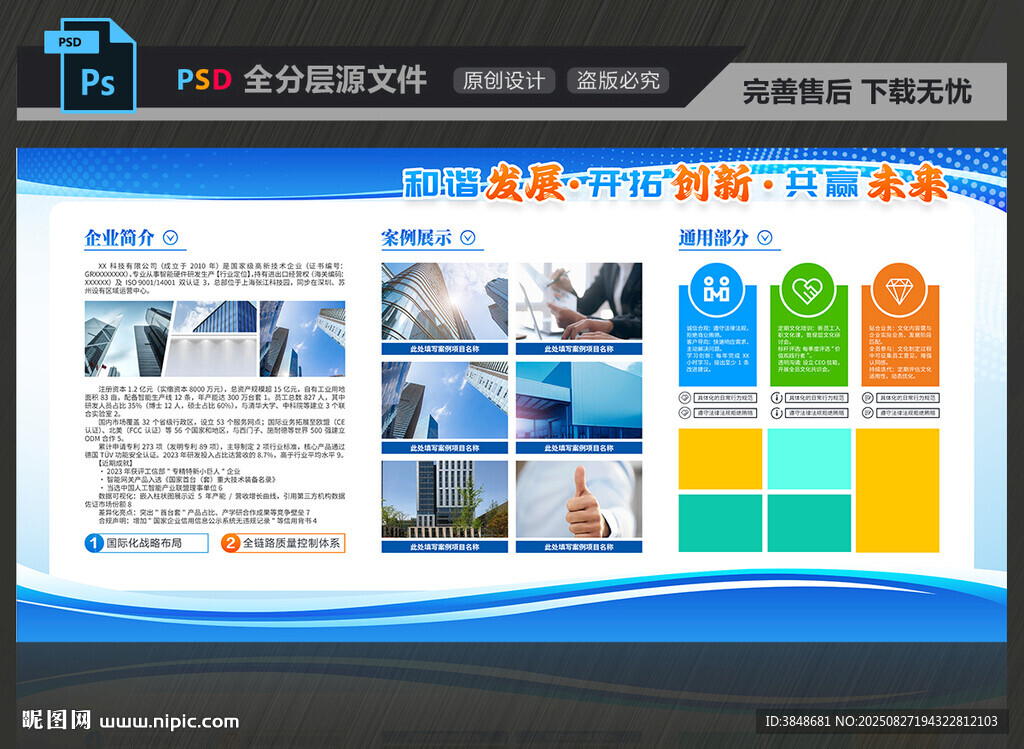This screenshot has height=749, width=1024.
Task: Open the glass skyscraper with sun flare case photo
Action: 445,302
